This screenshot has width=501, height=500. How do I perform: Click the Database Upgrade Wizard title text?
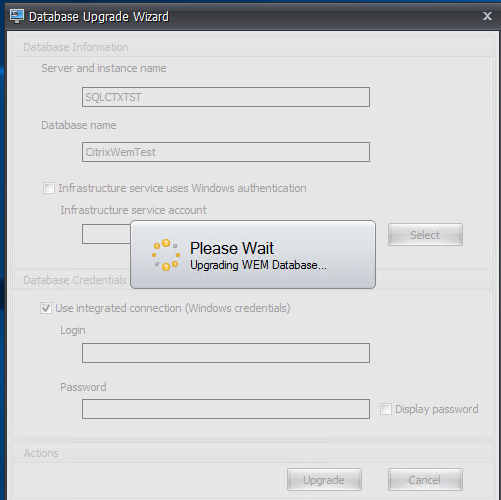tap(99, 17)
